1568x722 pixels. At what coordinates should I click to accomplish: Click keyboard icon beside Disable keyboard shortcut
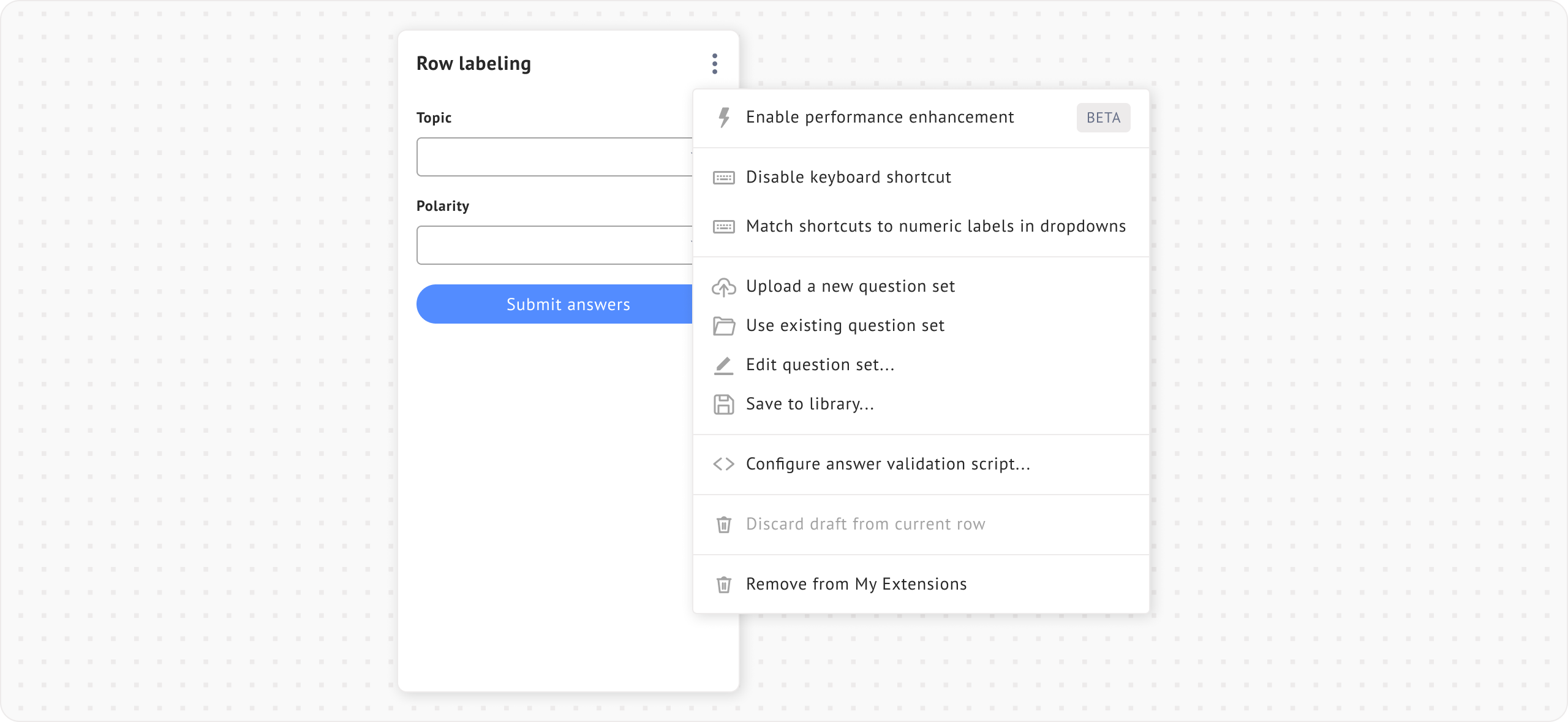tap(724, 178)
